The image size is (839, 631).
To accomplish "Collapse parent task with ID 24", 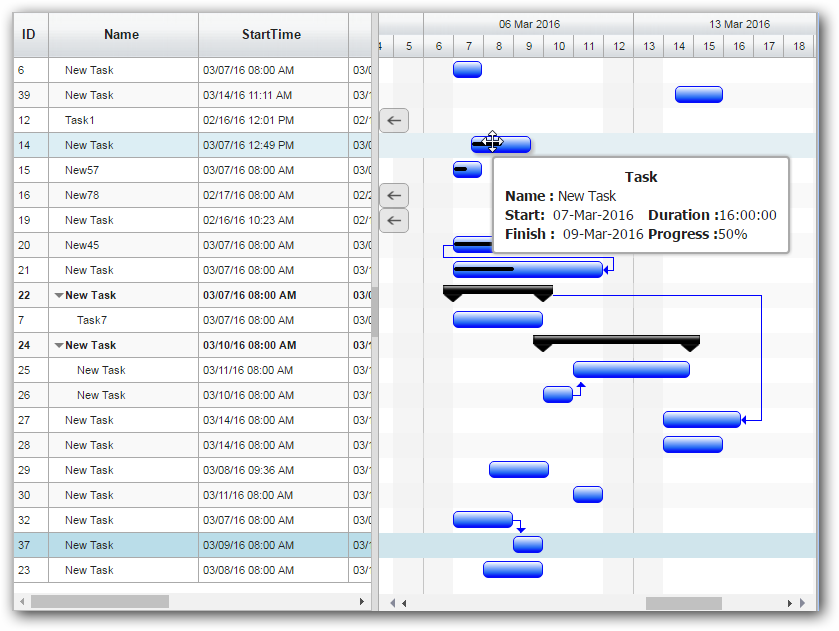I will 59,346.
